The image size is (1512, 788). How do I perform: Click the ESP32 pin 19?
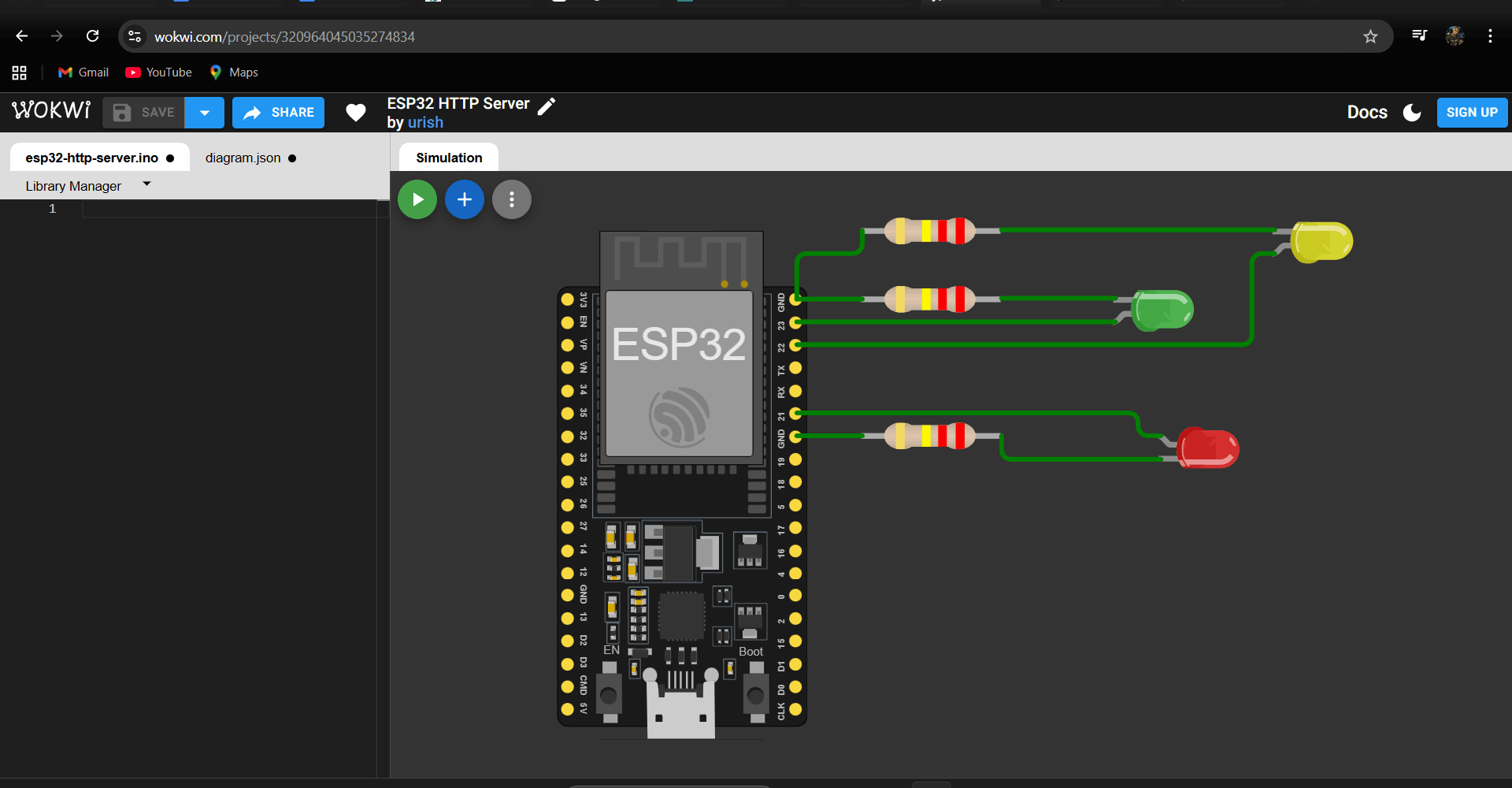[x=795, y=459]
